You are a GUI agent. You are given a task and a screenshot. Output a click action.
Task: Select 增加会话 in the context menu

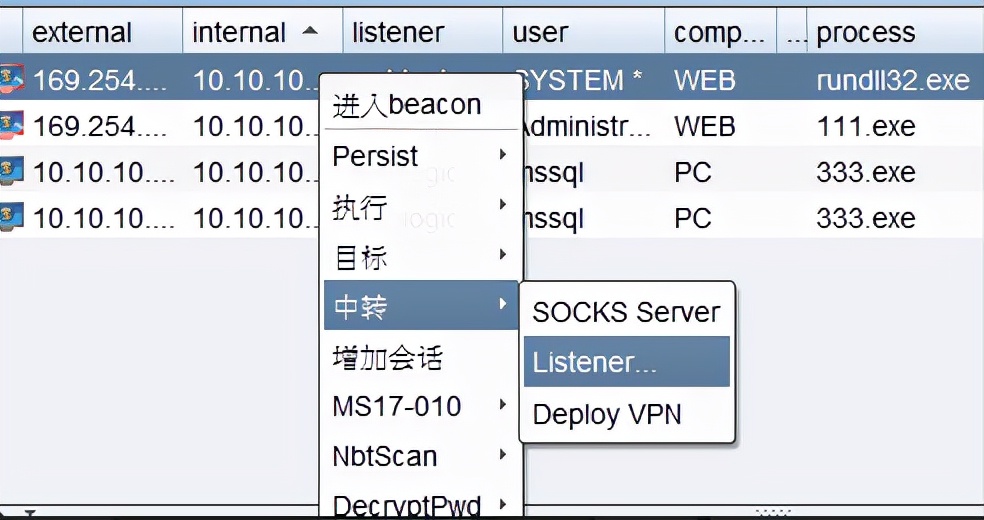pos(388,357)
